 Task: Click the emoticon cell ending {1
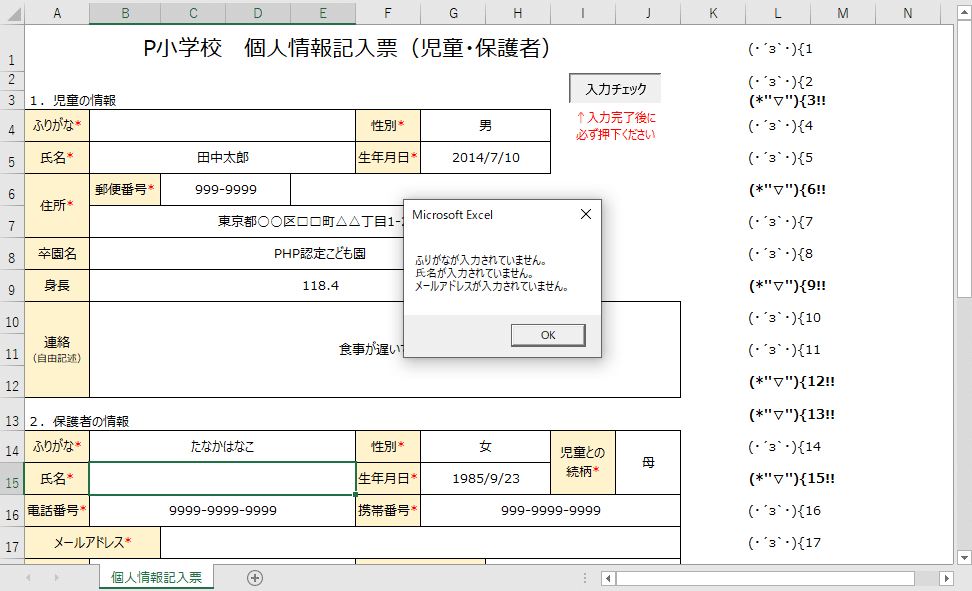780,49
